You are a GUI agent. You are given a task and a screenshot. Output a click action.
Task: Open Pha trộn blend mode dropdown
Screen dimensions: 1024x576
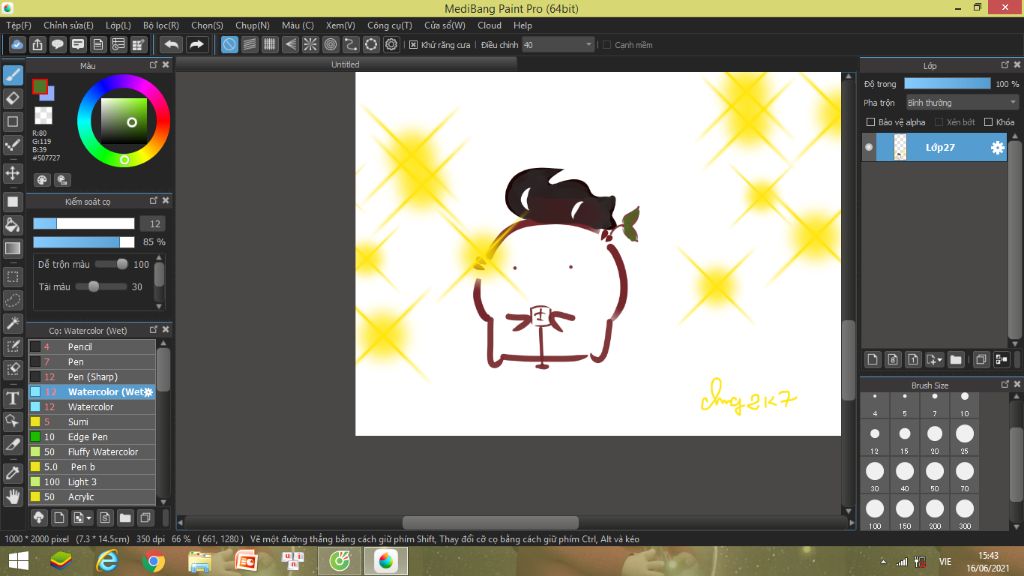961,103
